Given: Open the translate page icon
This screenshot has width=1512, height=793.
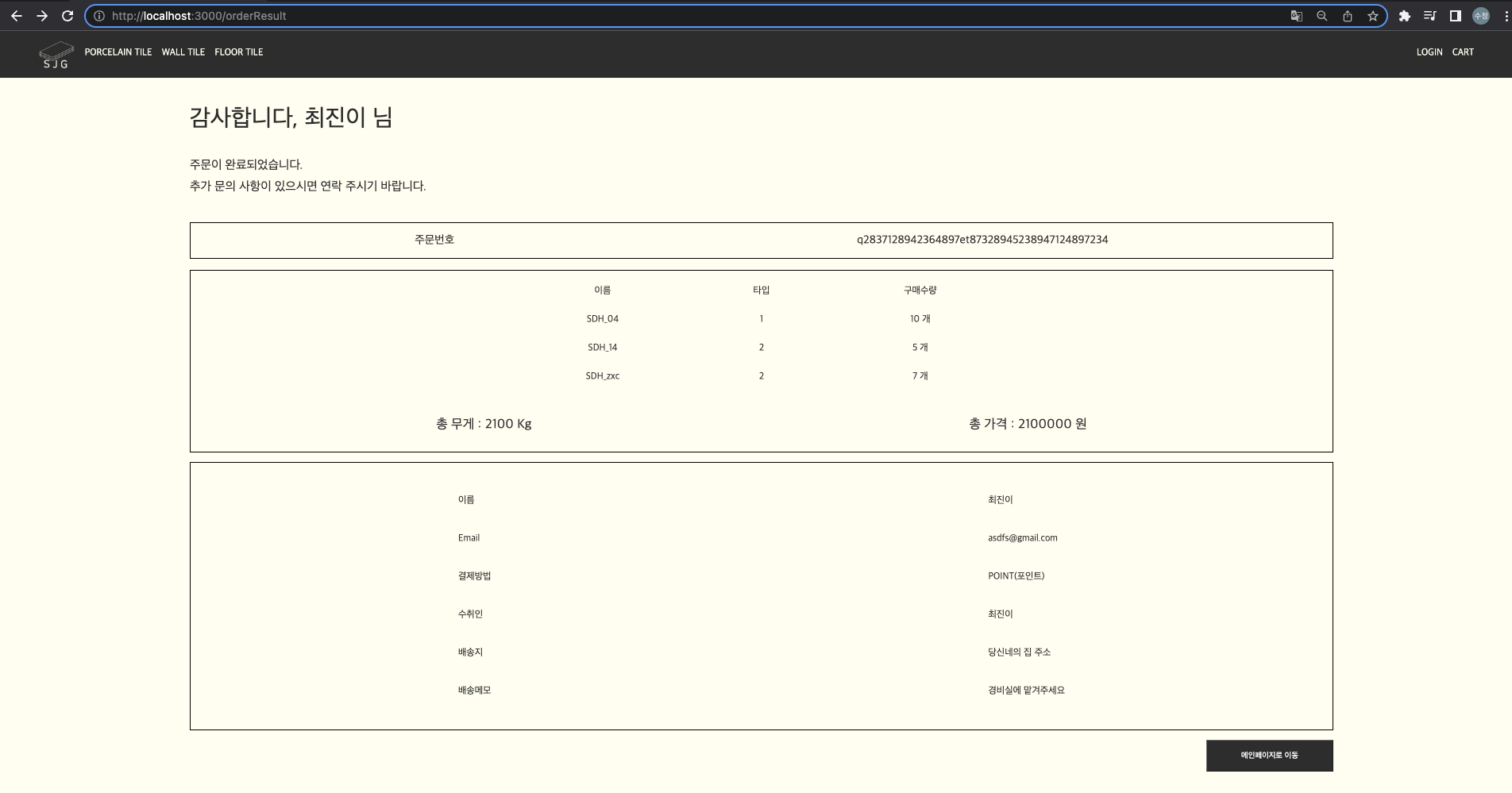Looking at the screenshot, I should click(1297, 16).
